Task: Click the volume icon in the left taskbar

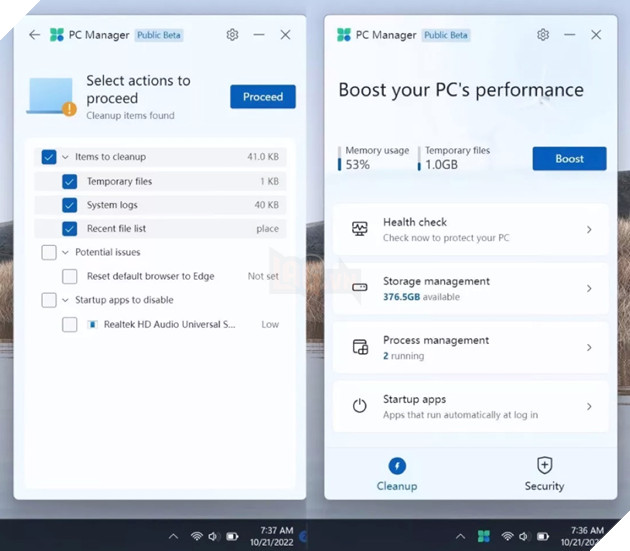Action: click(213, 536)
